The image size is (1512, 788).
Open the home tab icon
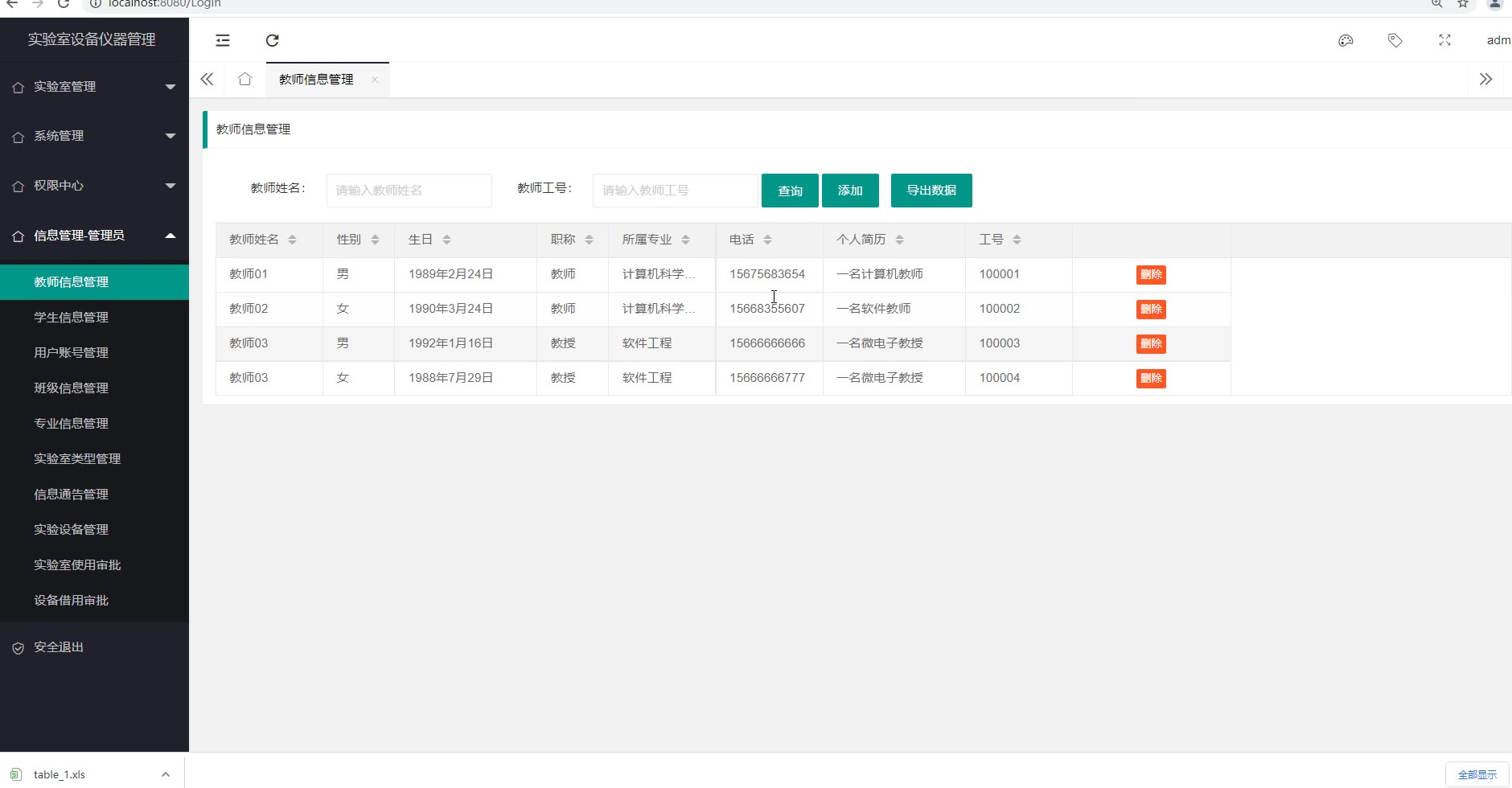pos(245,79)
